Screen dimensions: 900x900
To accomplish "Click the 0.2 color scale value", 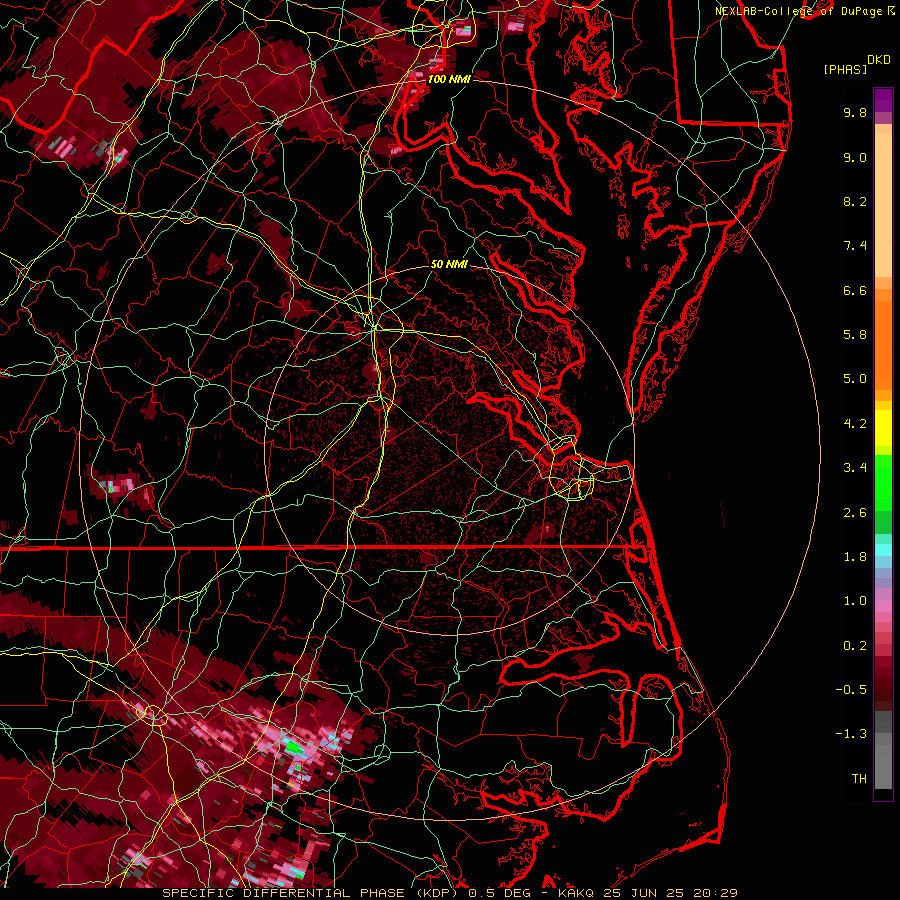I will [x=855, y=646].
